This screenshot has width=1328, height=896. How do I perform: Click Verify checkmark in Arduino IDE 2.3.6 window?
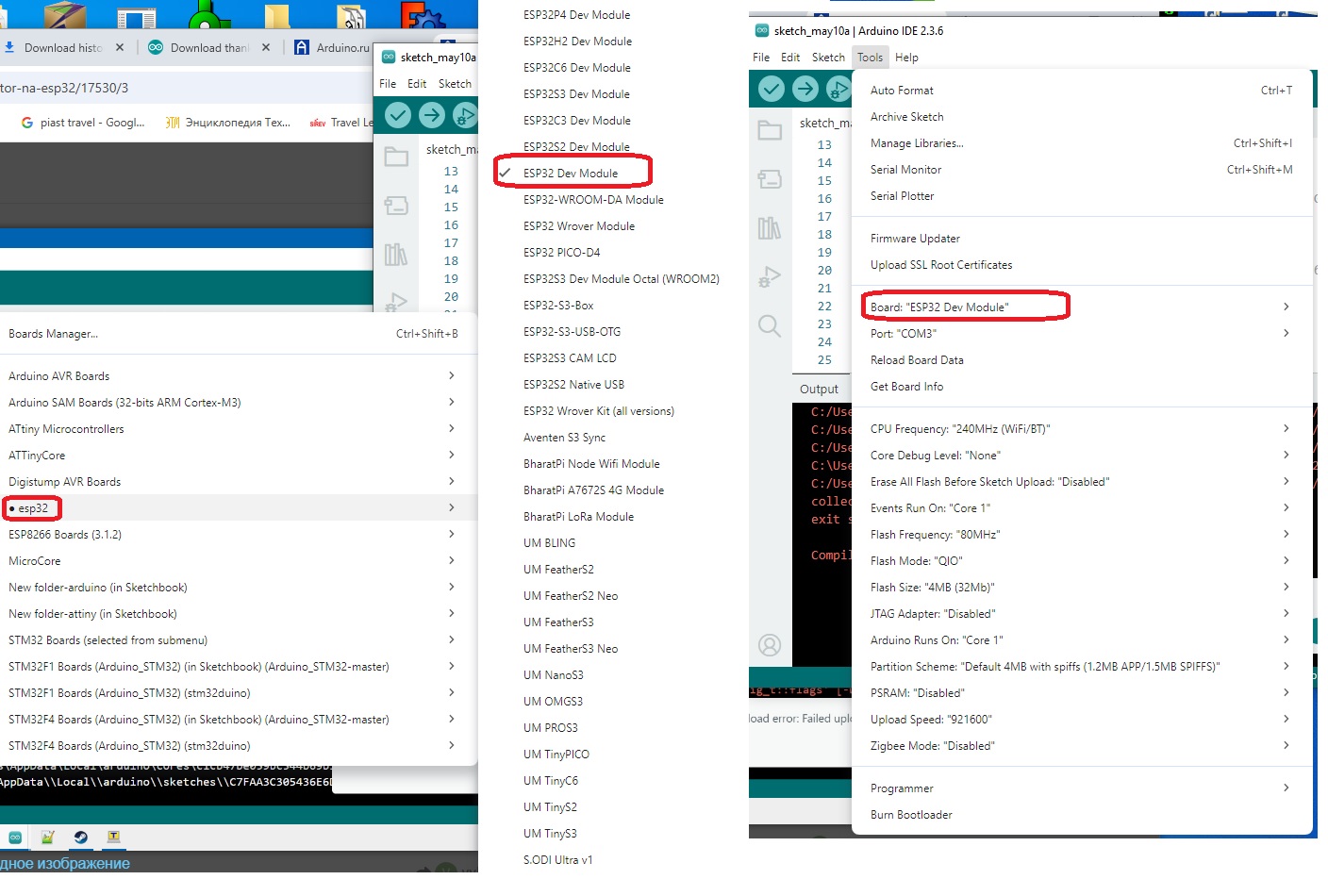coord(772,89)
